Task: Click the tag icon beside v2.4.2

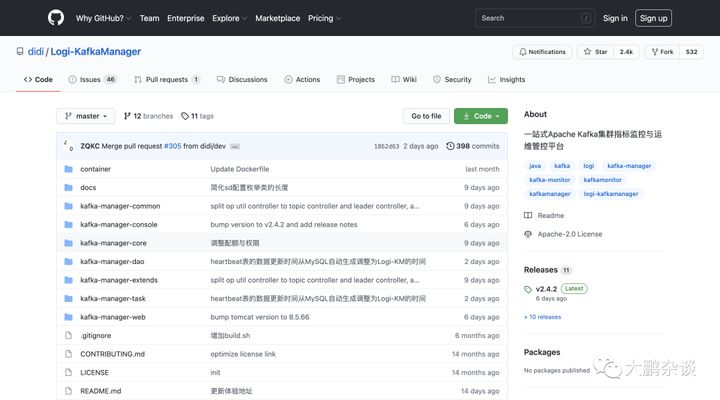Action: tap(528, 289)
